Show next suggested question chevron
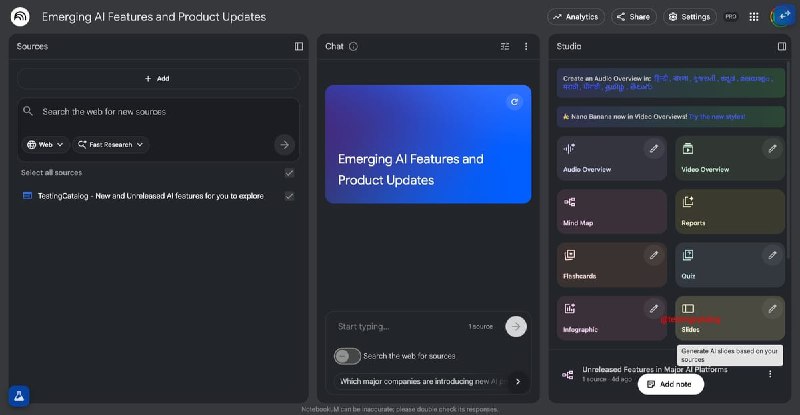Screen dimensions: 800x415 [518, 381]
